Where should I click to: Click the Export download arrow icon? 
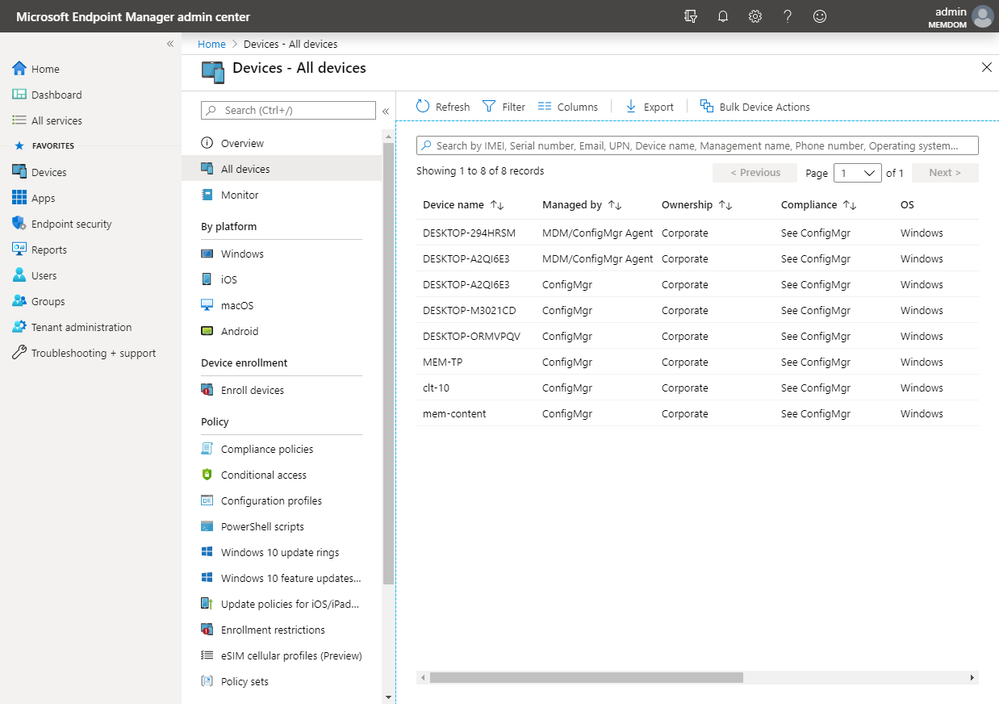coord(631,106)
